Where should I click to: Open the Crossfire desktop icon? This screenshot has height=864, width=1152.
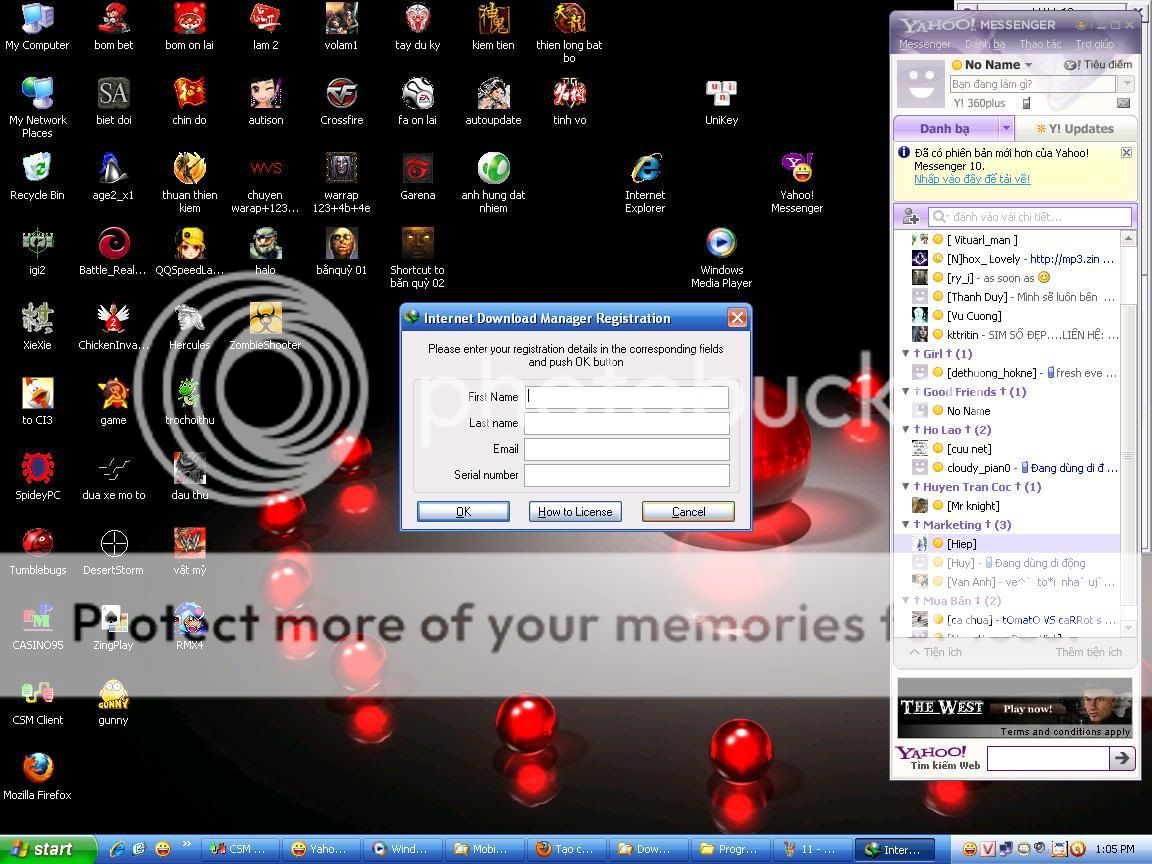342,101
